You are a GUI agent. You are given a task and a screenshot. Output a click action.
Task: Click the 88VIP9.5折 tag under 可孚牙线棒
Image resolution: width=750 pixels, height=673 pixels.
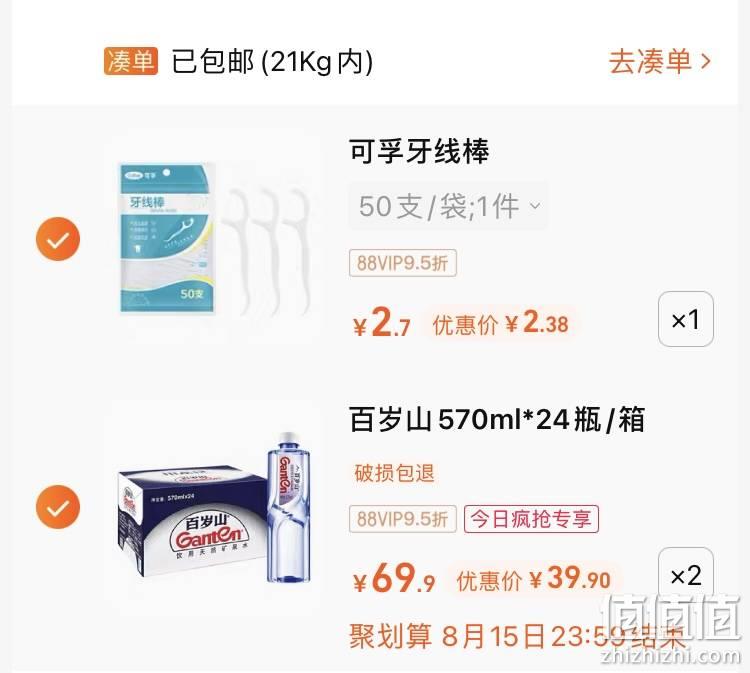(x=403, y=263)
